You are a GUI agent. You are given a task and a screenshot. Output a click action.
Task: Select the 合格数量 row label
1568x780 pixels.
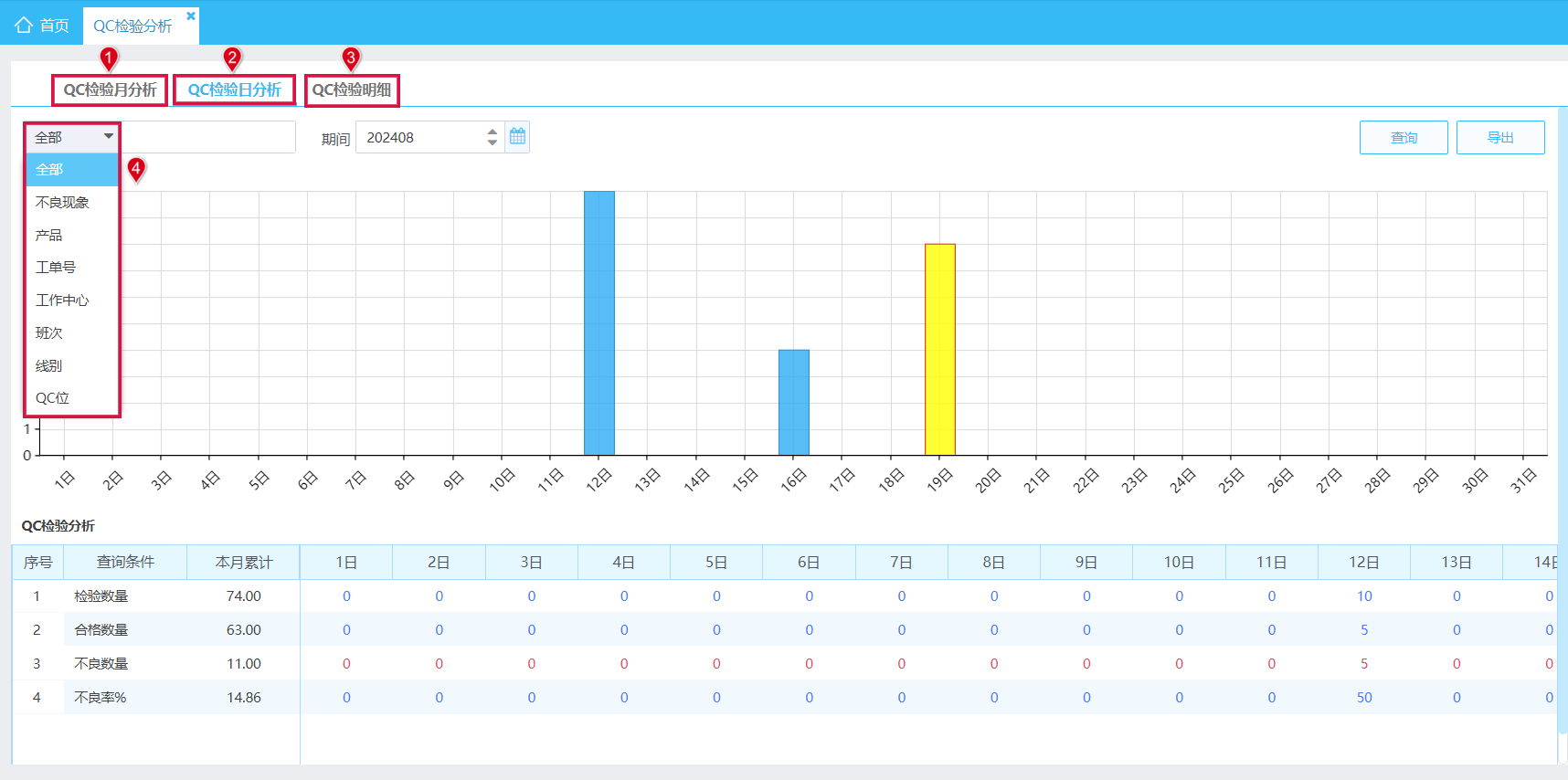(x=101, y=630)
